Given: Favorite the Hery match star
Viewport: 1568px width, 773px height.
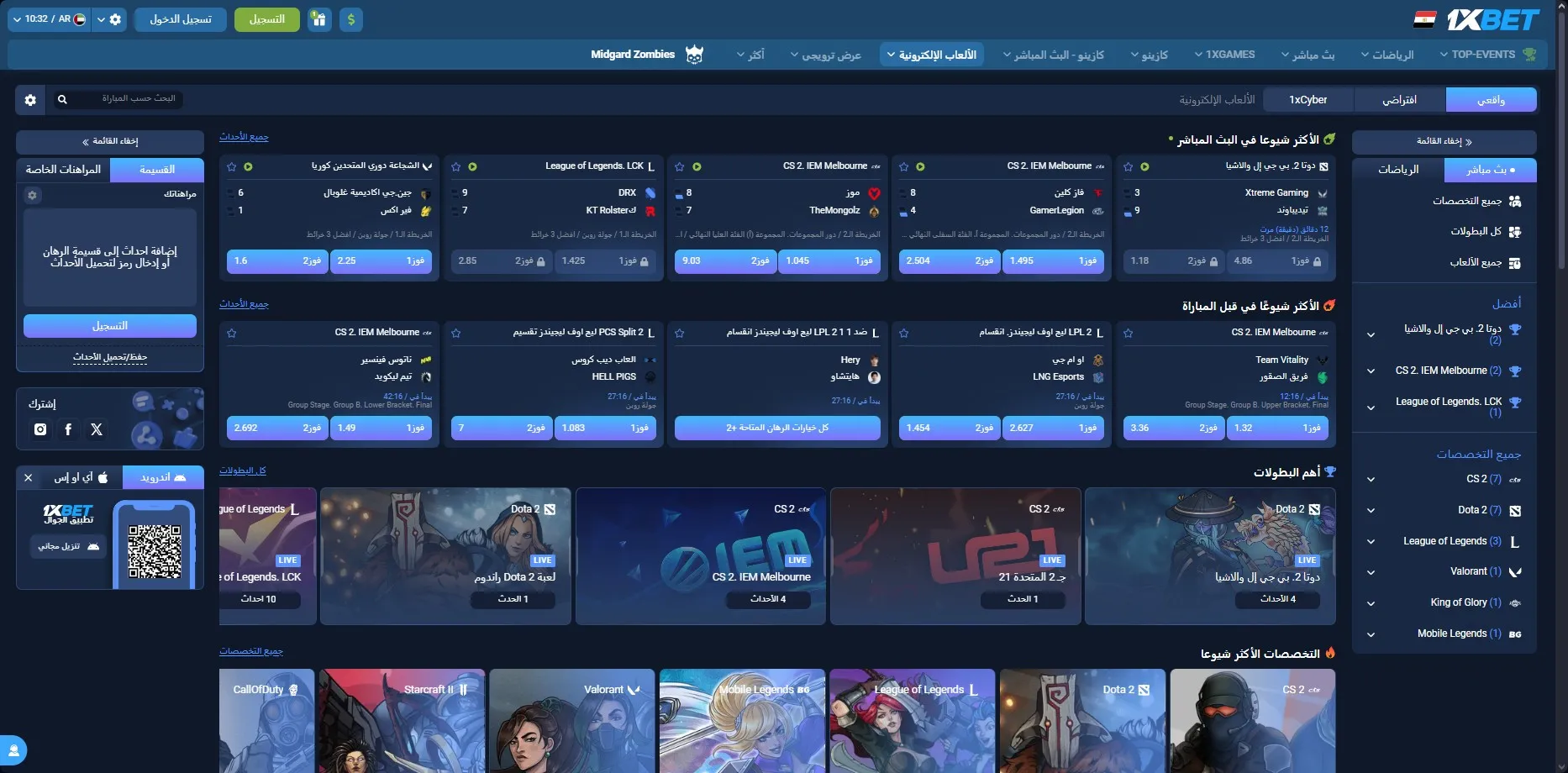Looking at the screenshot, I should tap(680, 334).
